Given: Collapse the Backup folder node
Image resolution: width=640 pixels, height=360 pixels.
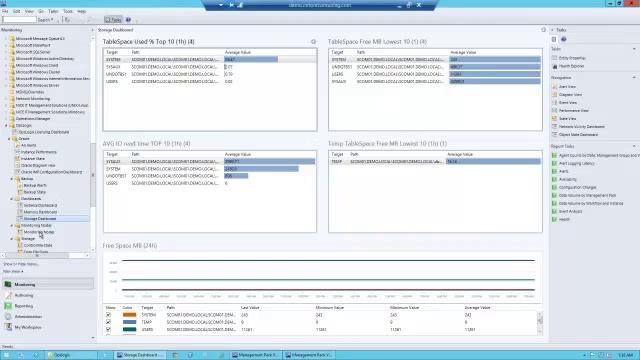Looking at the screenshot, I should [x=12, y=179].
